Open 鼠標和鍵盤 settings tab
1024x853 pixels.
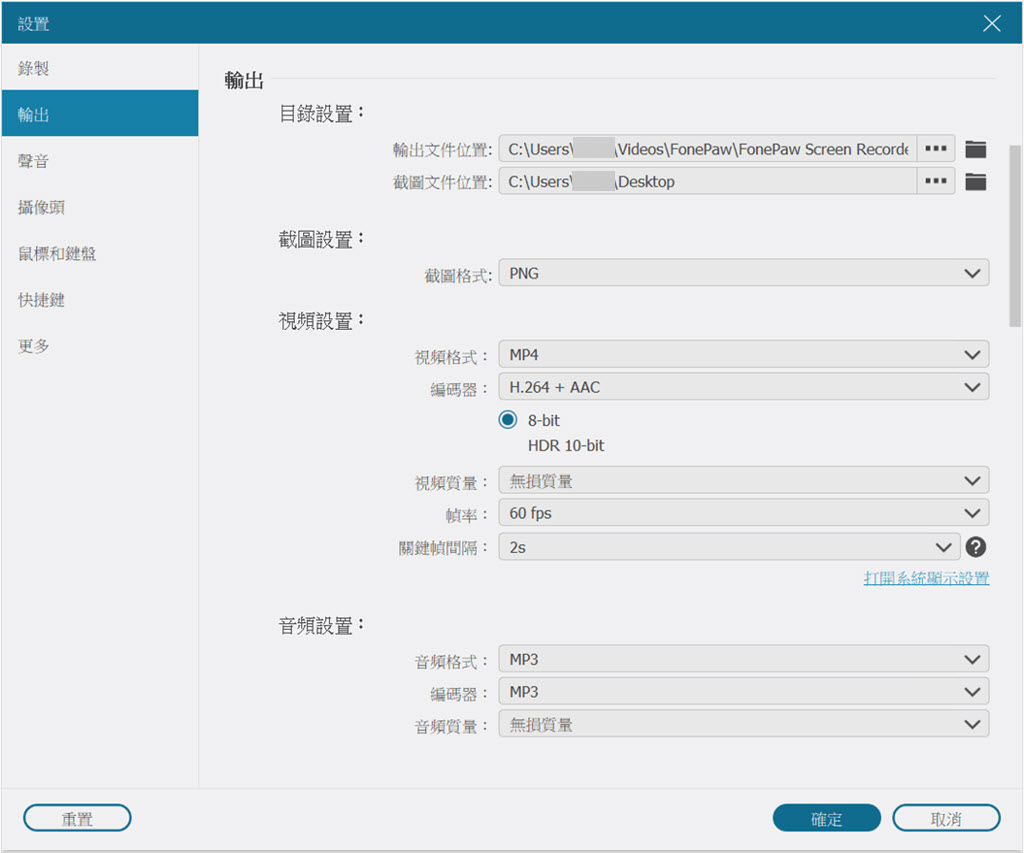[100, 253]
